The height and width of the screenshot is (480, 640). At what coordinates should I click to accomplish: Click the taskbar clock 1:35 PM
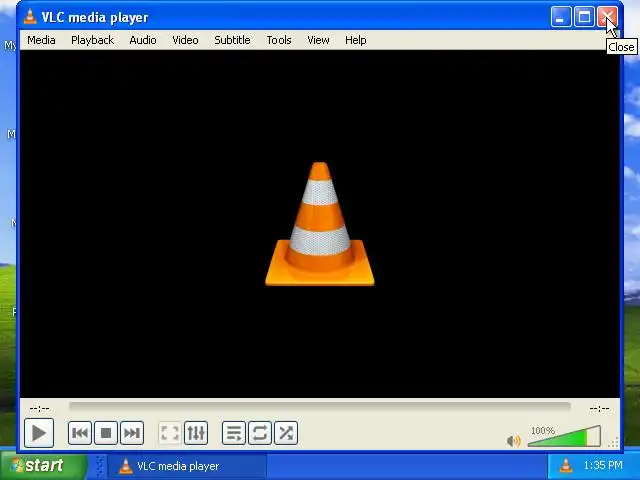[603, 465]
